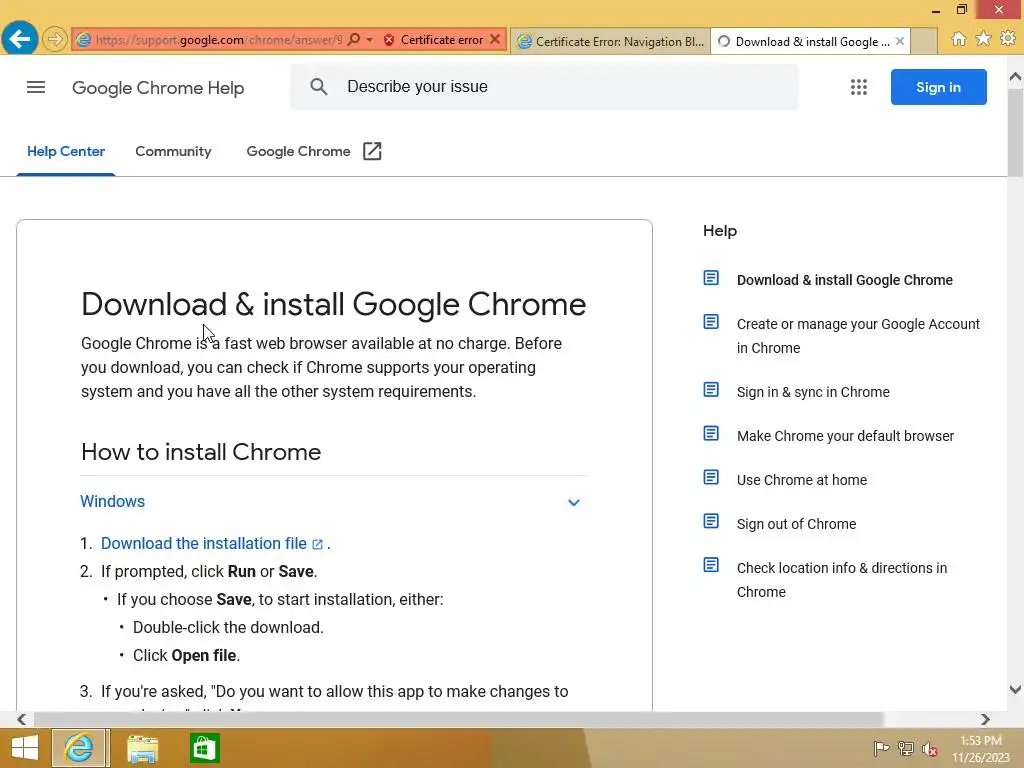The height and width of the screenshot is (768, 1024).
Task: Click the search icon in help search box
Action: point(318,86)
